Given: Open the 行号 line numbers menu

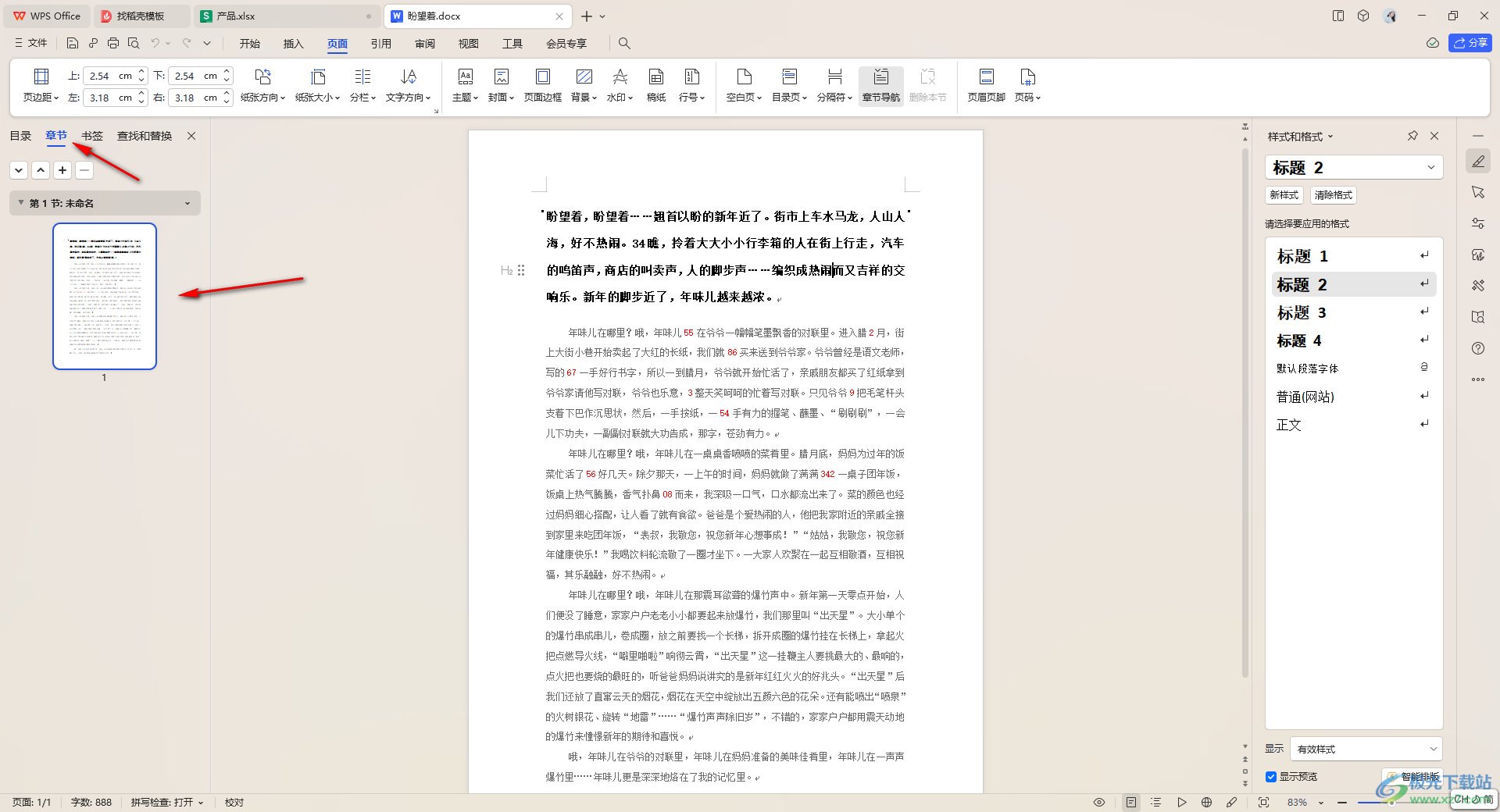Looking at the screenshot, I should tap(691, 85).
